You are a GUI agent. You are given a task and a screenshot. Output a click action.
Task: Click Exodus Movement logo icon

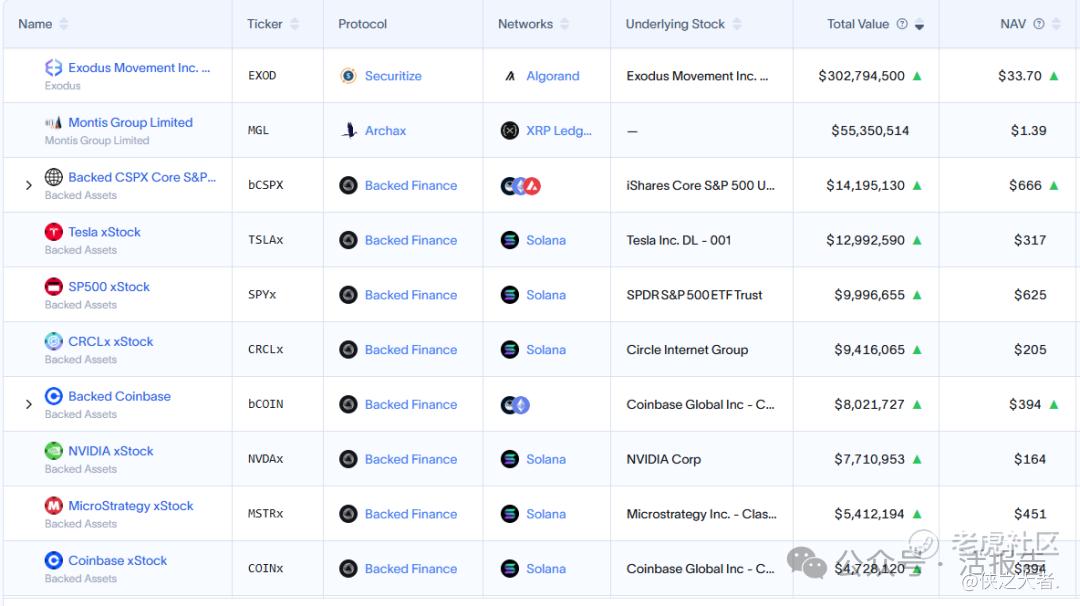pyautogui.click(x=54, y=67)
